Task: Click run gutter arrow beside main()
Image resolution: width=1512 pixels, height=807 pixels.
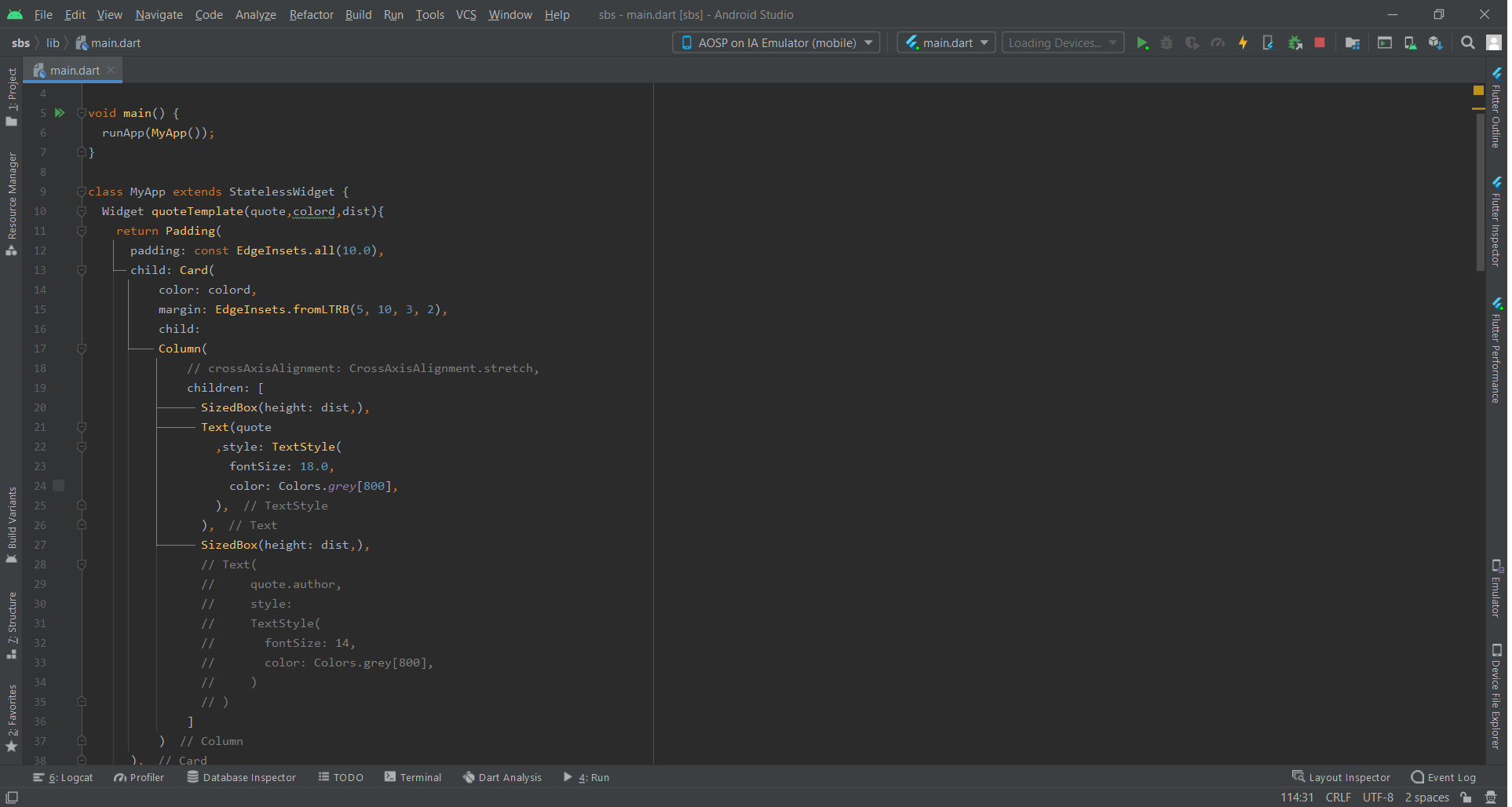Action: point(60,113)
